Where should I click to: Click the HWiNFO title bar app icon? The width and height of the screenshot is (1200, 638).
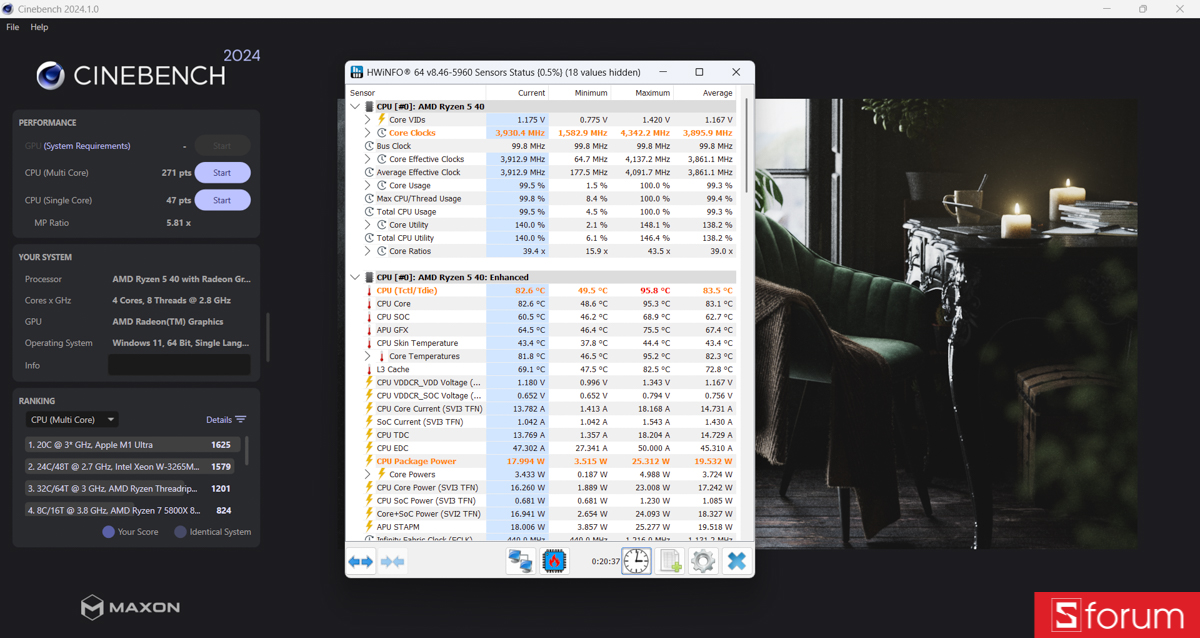pyautogui.click(x=357, y=72)
